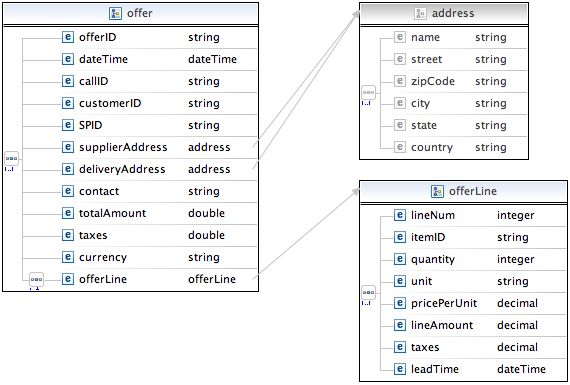Click the offer box sequence compositor icon
570x385 pixels.
click(x=11, y=159)
